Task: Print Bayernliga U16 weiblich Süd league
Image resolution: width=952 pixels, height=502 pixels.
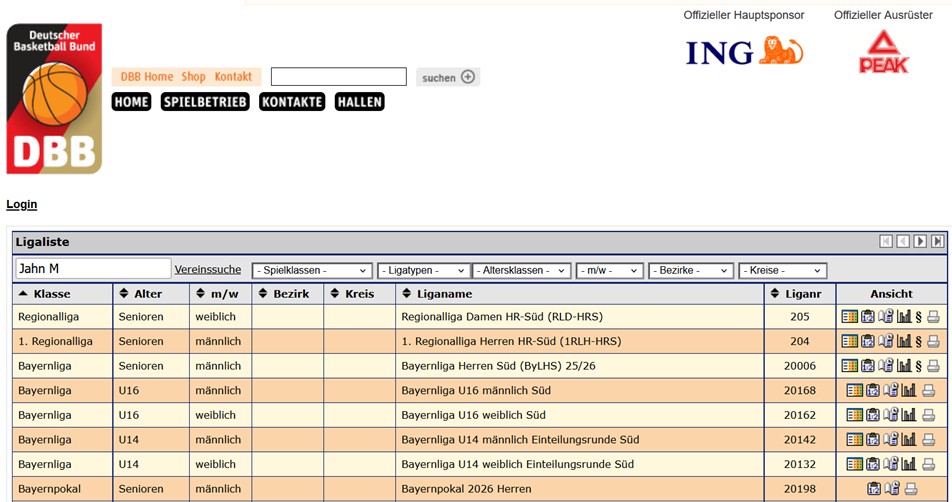Action: [x=928, y=415]
